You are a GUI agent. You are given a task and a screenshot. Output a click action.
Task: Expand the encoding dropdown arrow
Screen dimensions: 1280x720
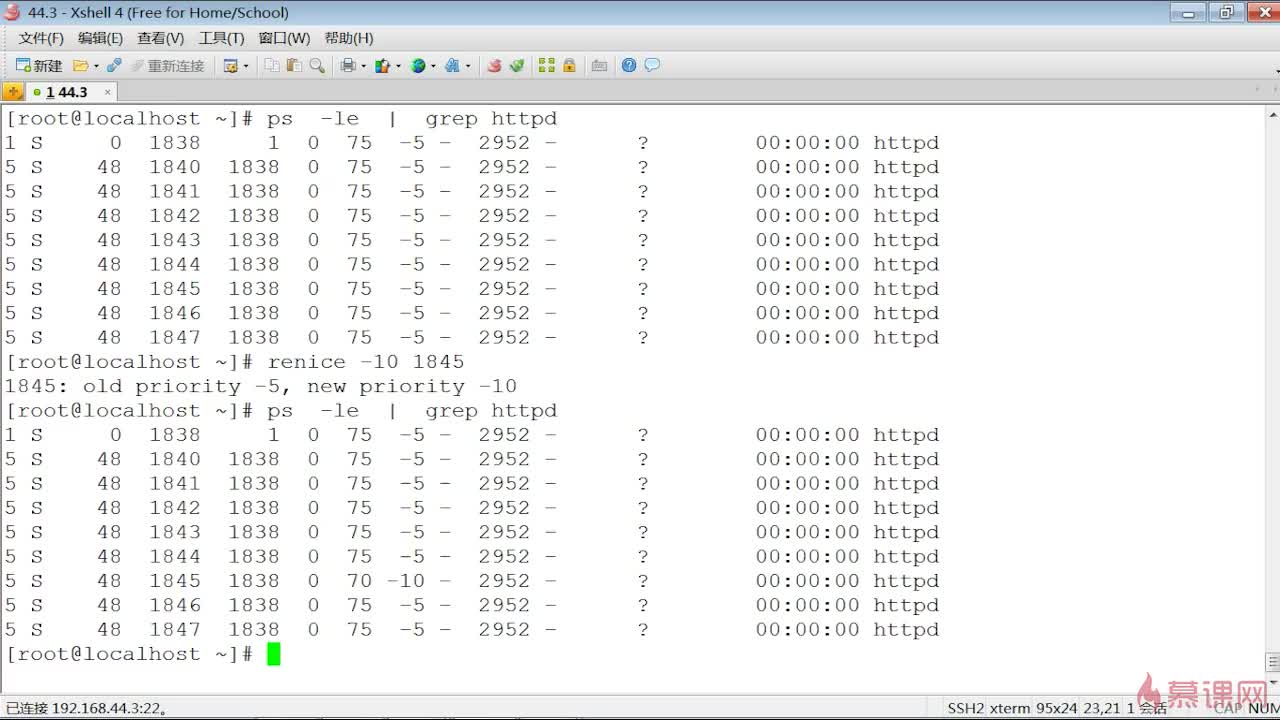tap(433, 66)
